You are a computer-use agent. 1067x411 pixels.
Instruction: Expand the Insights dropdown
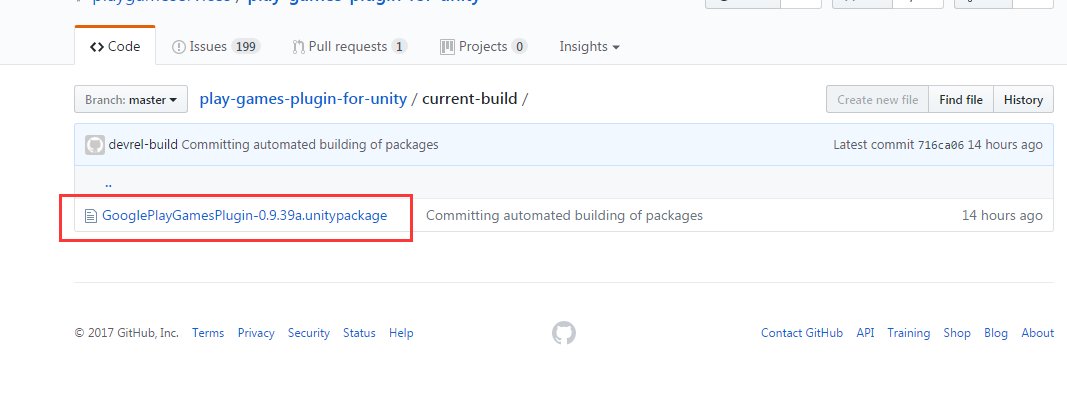pos(589,46)
